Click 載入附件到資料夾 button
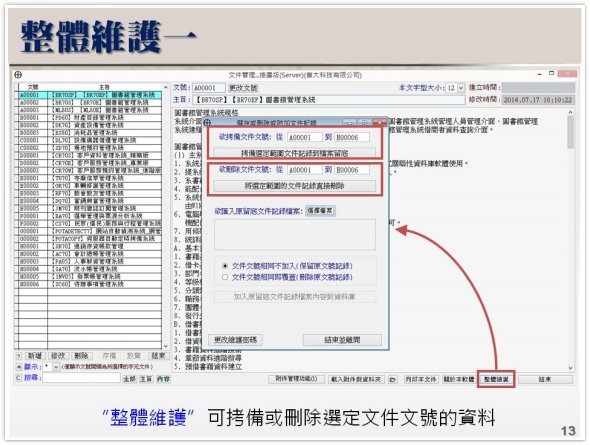 356,379
